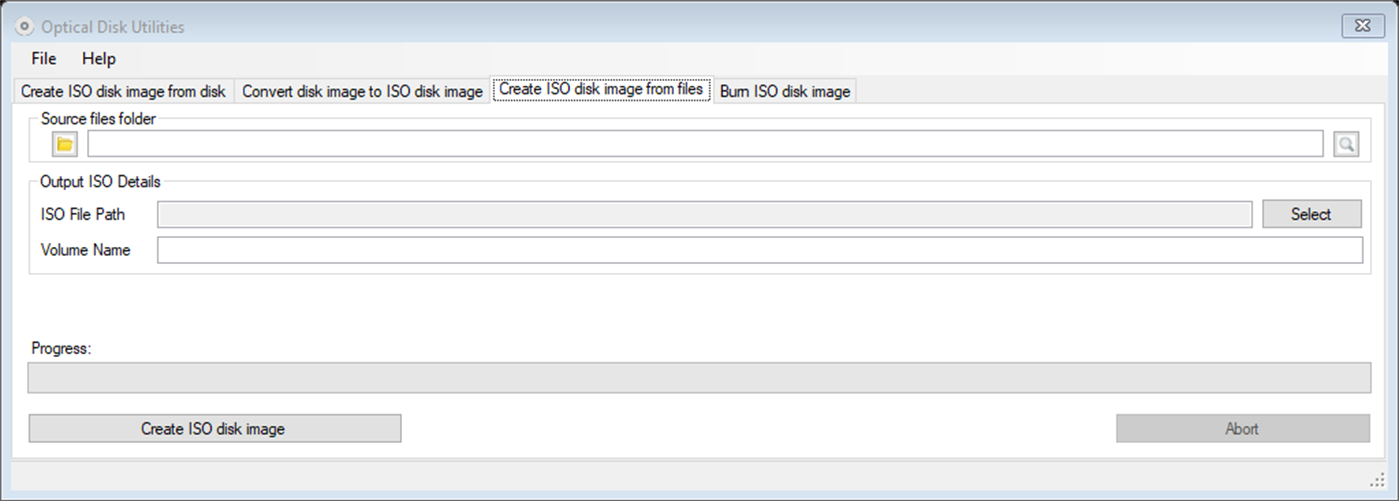Screen dimensions: 1399x501
Task: Click the magnifier icon beside source folder field
Action: 1346,144
